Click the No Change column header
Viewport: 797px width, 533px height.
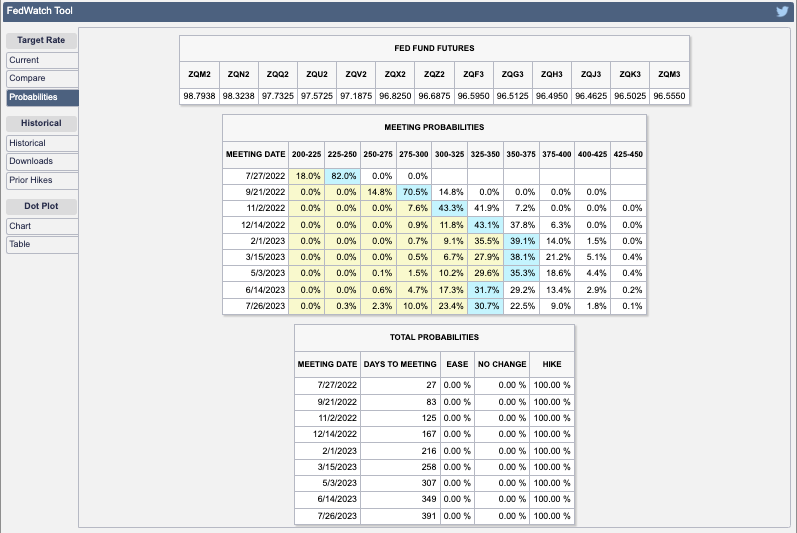point(502,364)
